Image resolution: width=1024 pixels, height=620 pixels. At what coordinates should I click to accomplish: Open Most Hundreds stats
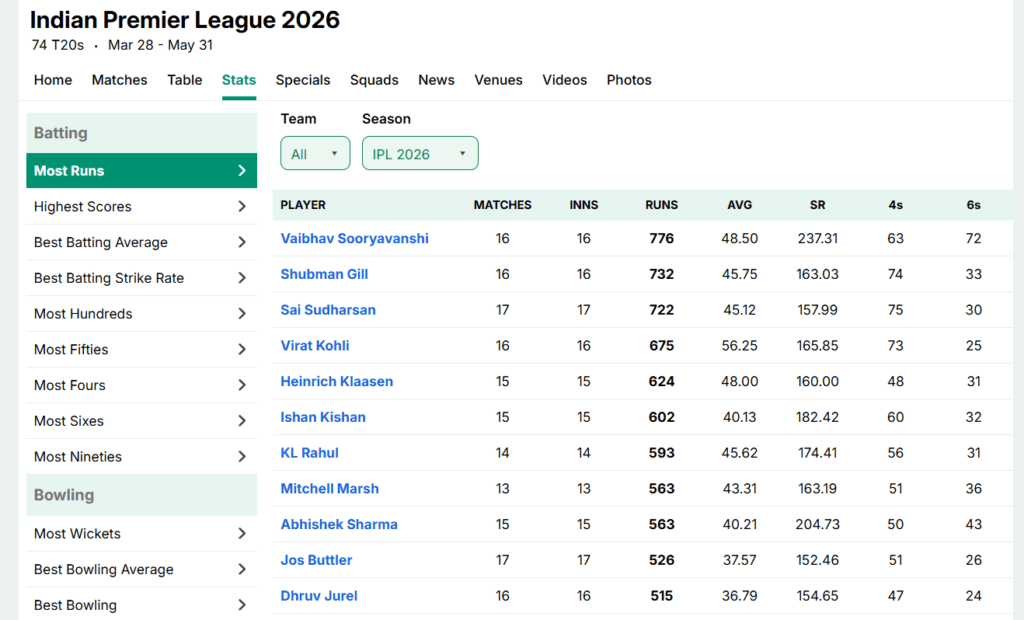142,314
